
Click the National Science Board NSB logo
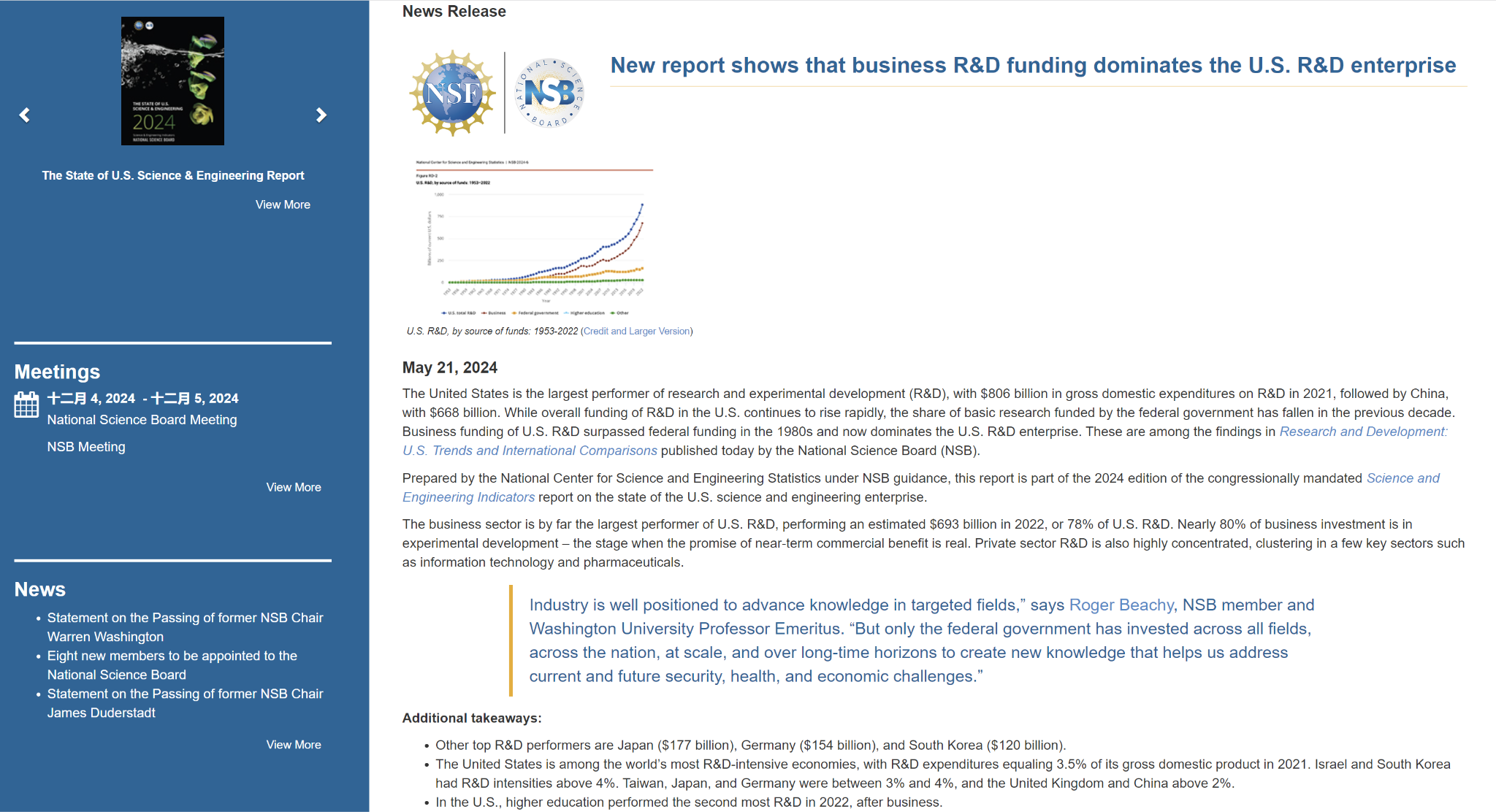click(549, 93)
